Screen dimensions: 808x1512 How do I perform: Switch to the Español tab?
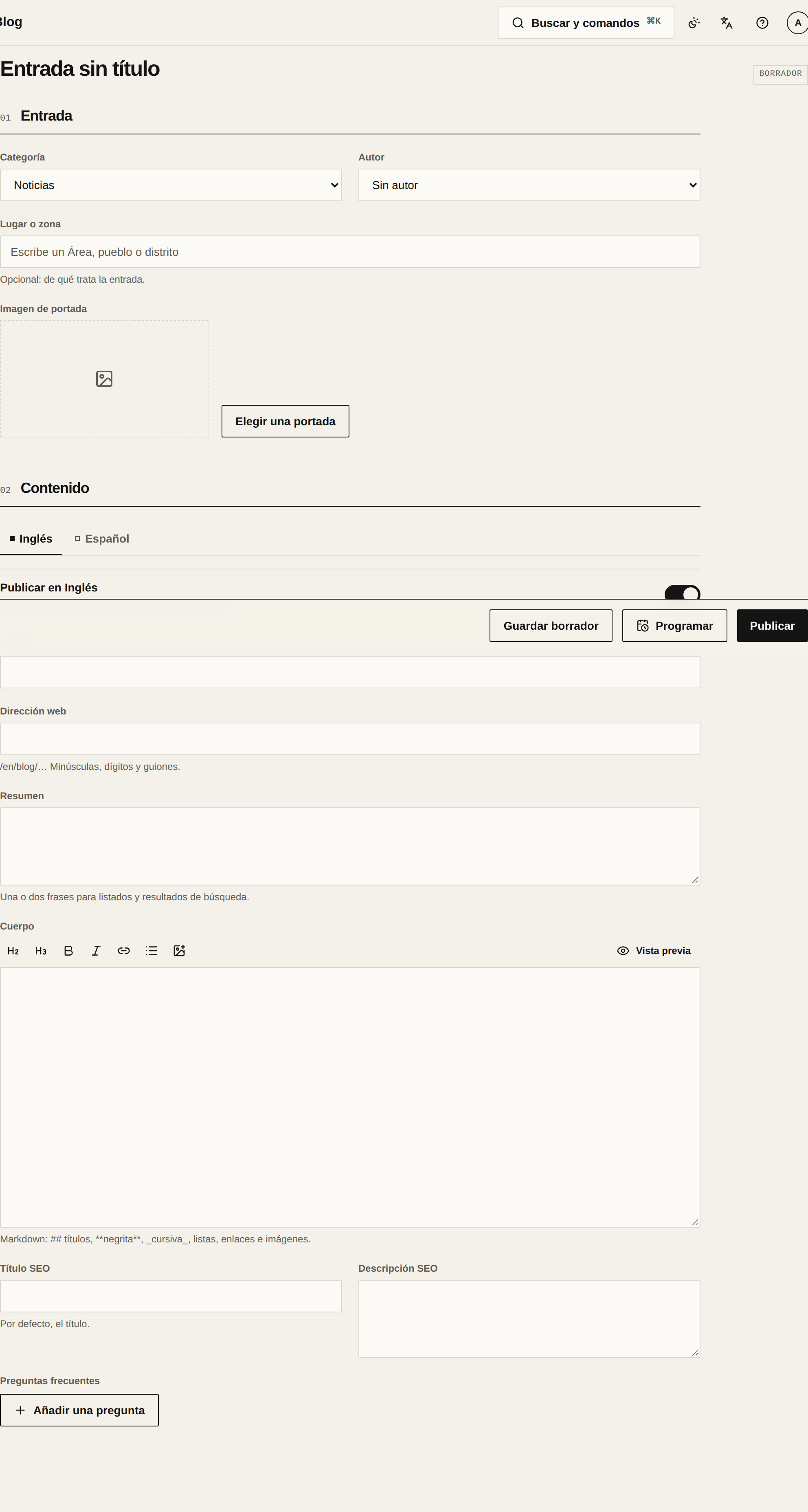(101, 539)
